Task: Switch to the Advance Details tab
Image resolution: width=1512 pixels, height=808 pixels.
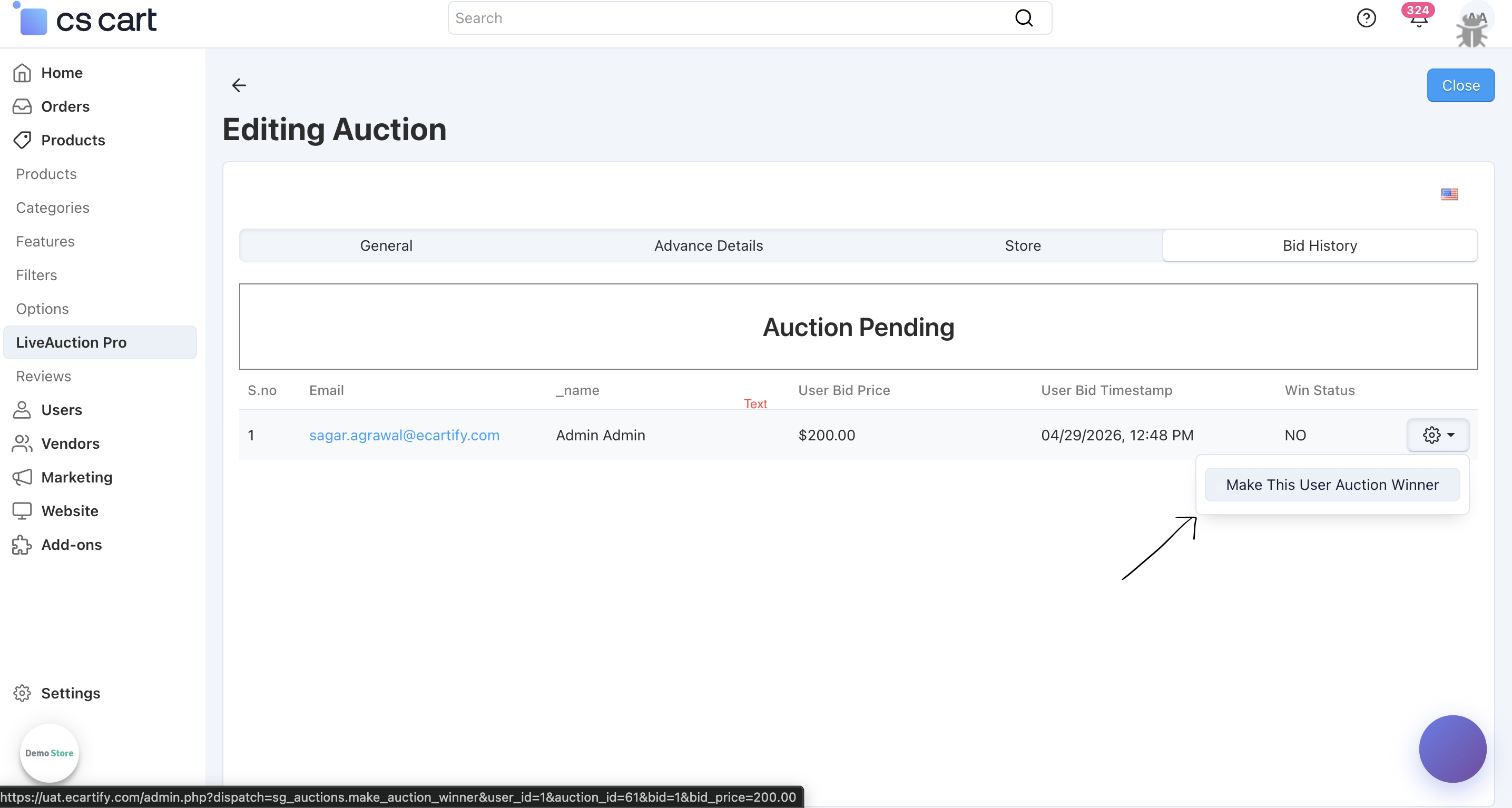Action: click(x=709, y=246)
